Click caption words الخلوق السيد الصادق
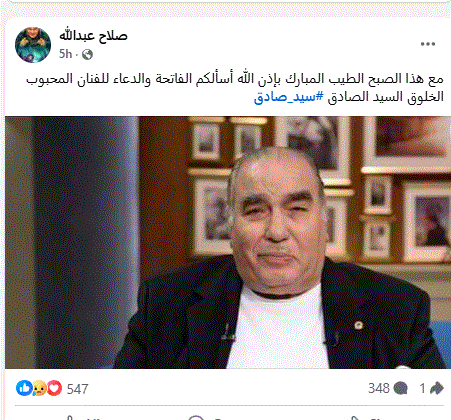 tap(386, 97)
